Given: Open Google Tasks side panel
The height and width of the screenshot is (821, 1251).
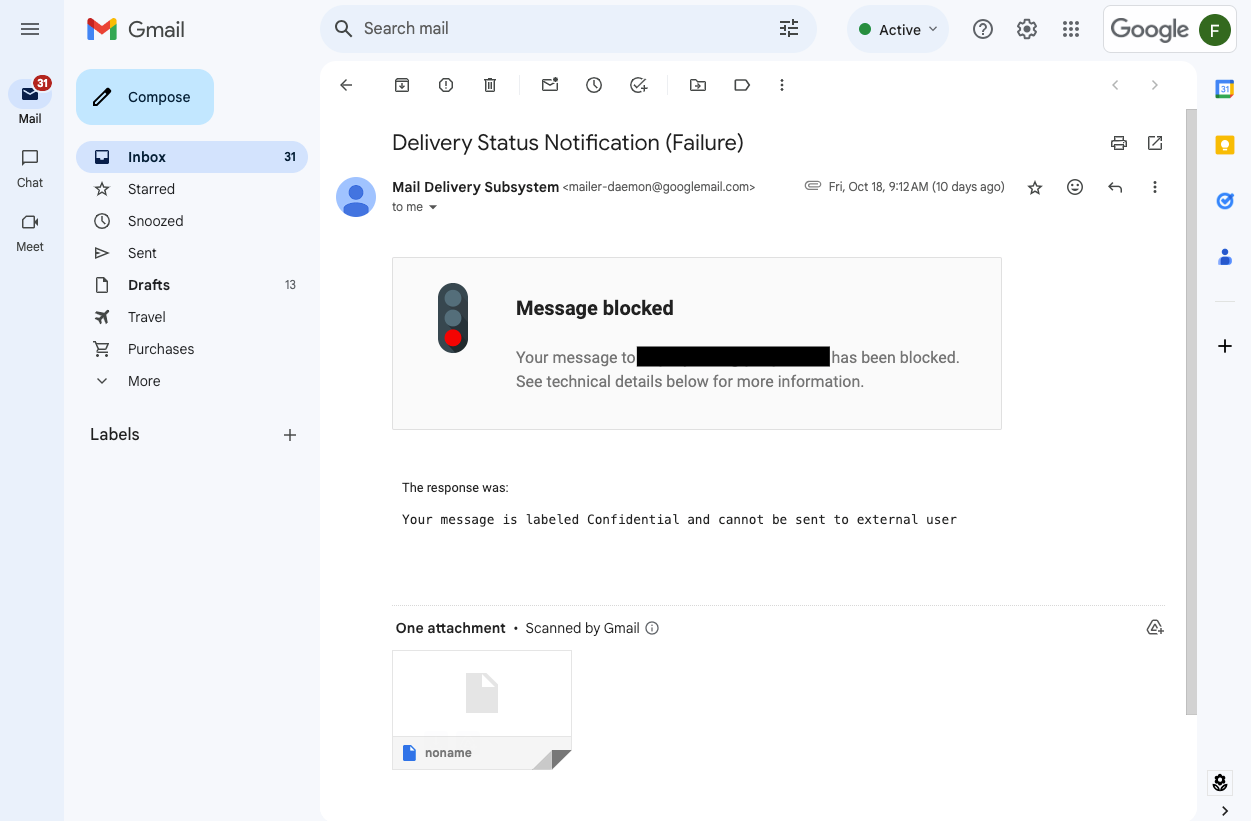Looking at the screenshot, I should (x=1225, y=201).
